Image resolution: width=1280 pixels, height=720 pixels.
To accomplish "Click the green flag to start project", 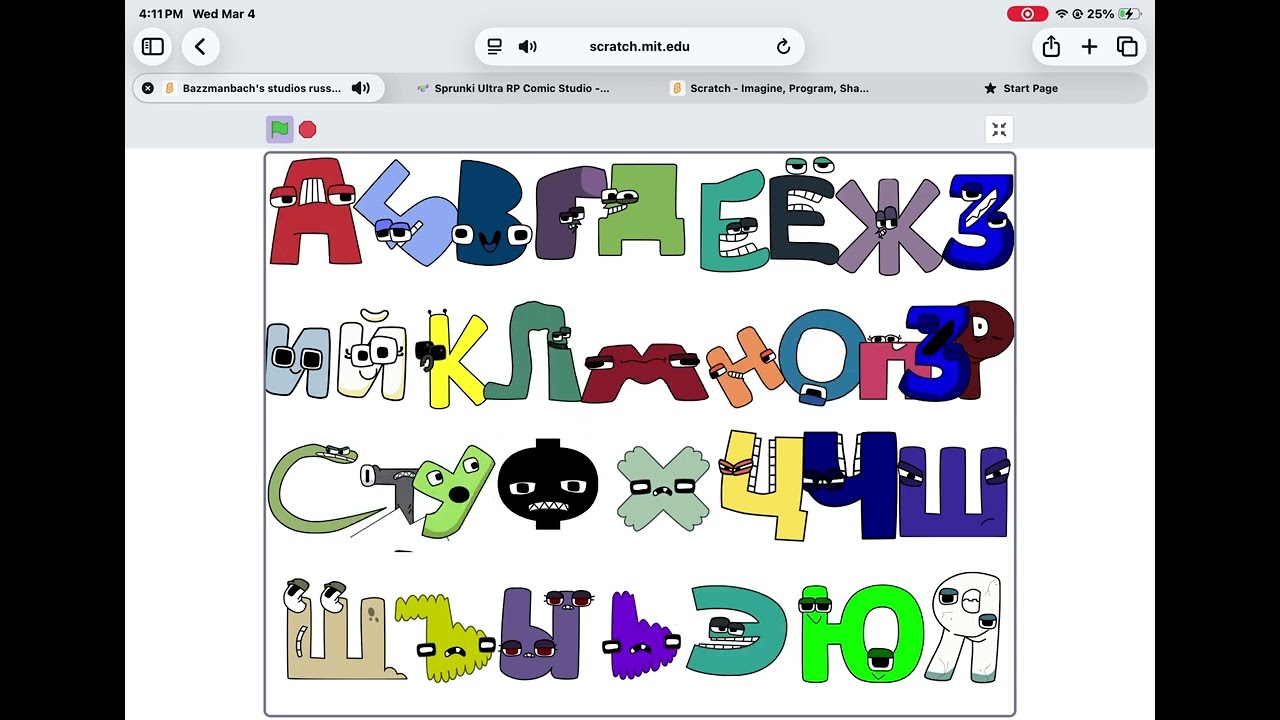I will 279,129.
